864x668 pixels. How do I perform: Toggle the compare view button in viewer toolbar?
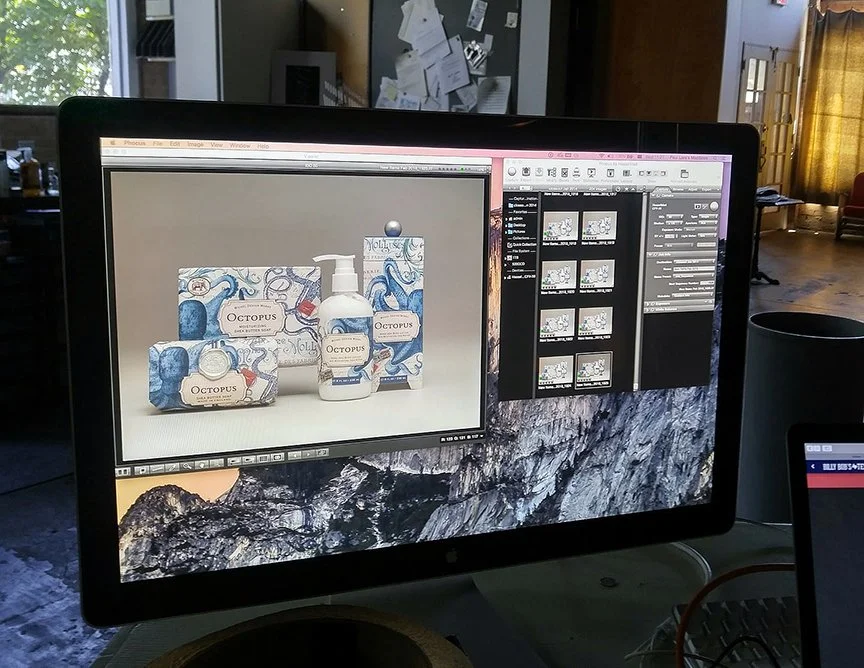pos(122,472)
